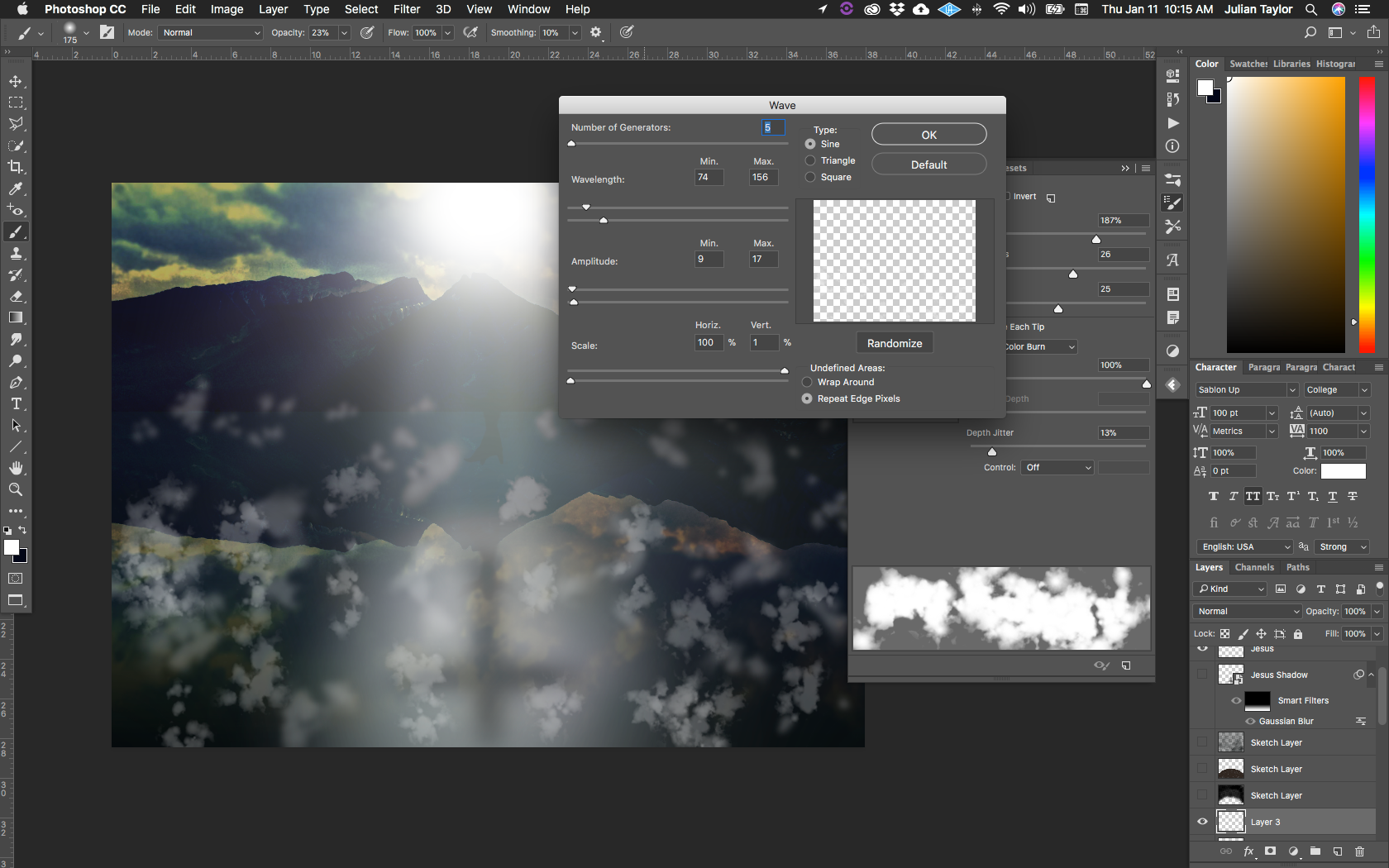Hide Layer 3 with its eye icon
The height and width of the screenshot is (868, 1389).
pos(1202,822)
